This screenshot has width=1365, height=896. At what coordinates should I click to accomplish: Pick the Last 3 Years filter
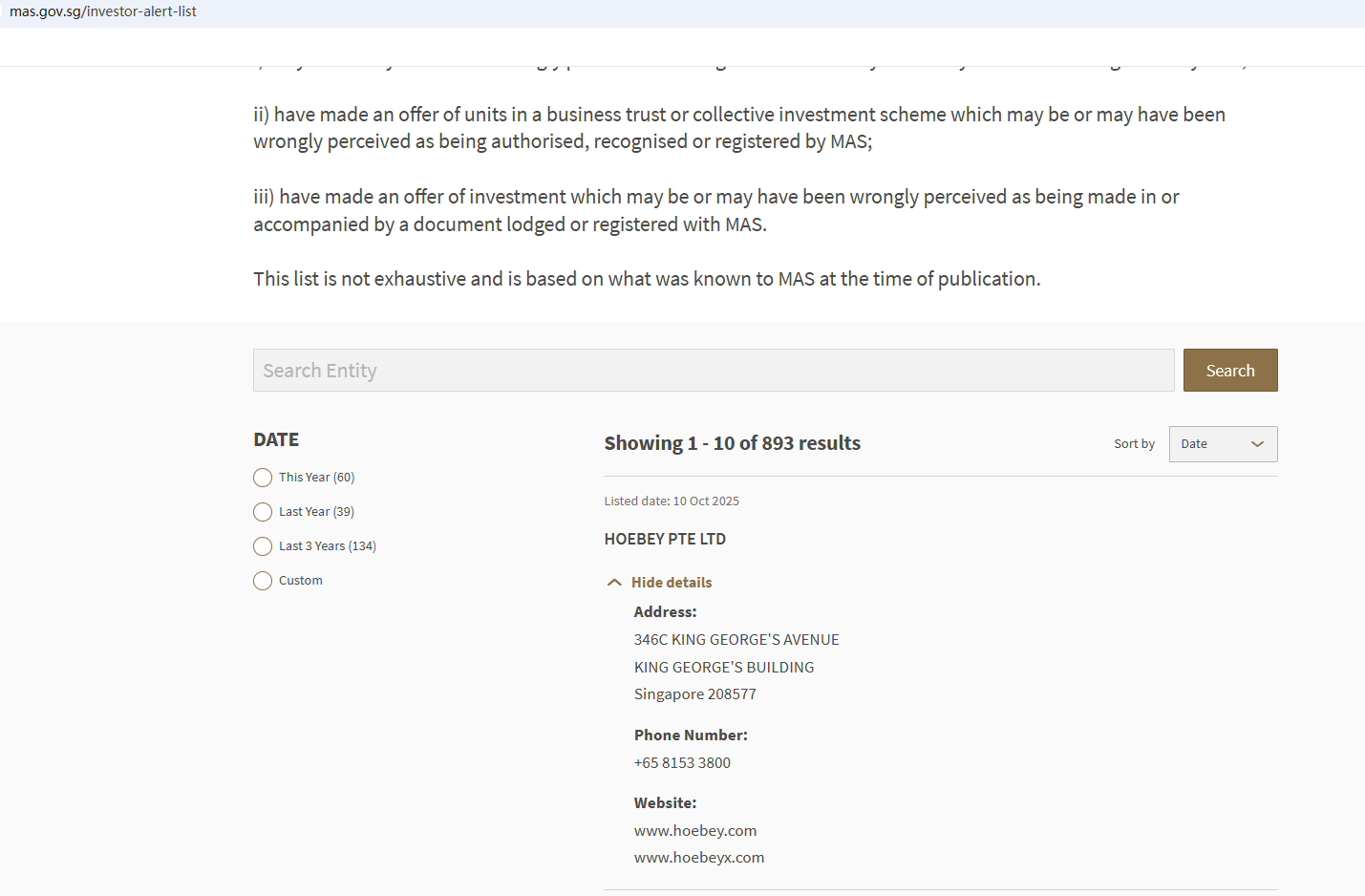263,546
